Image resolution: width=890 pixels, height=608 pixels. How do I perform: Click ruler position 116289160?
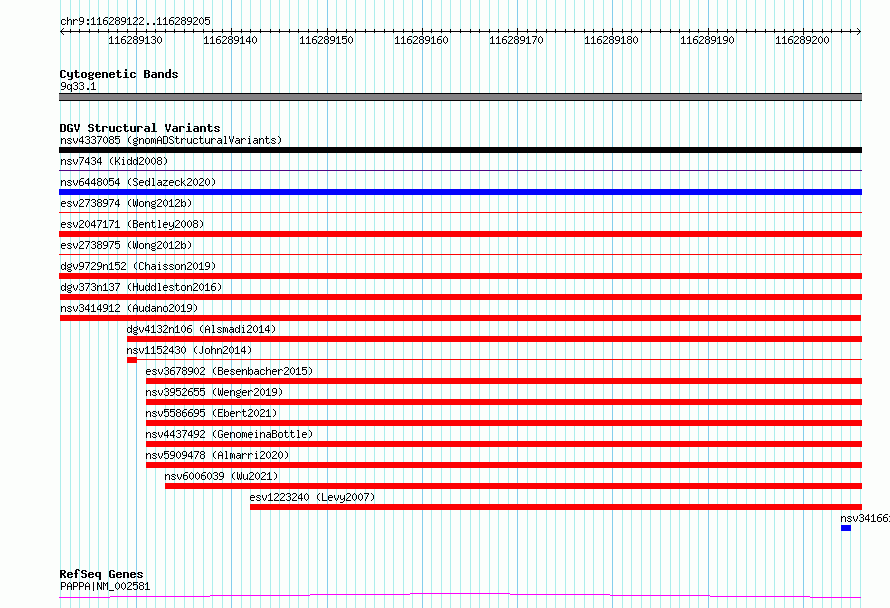[x=421, y=40]
